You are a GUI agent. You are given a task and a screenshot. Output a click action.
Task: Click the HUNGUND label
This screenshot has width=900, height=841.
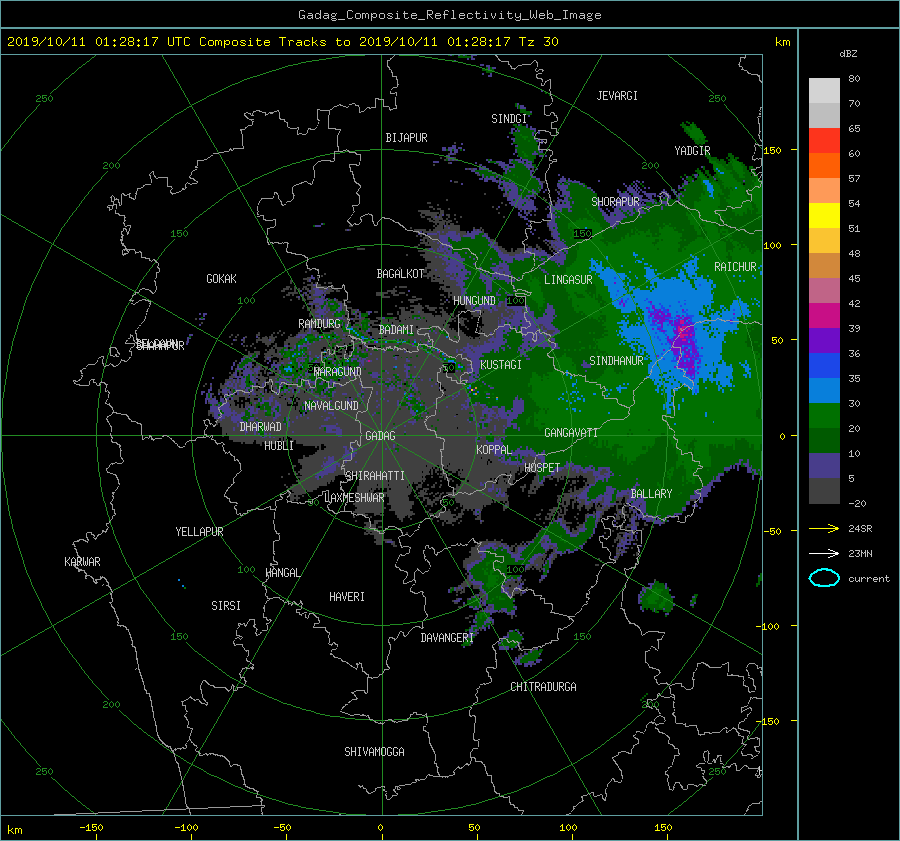pos(474,301)
